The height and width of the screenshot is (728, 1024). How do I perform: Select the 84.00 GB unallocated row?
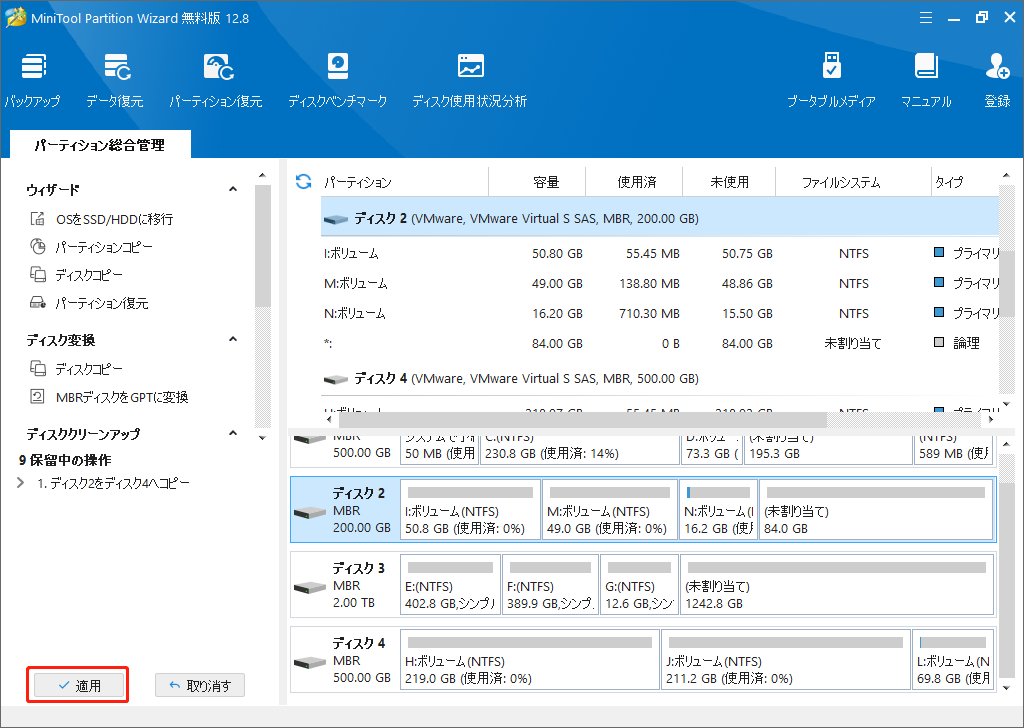coord(660,343)
